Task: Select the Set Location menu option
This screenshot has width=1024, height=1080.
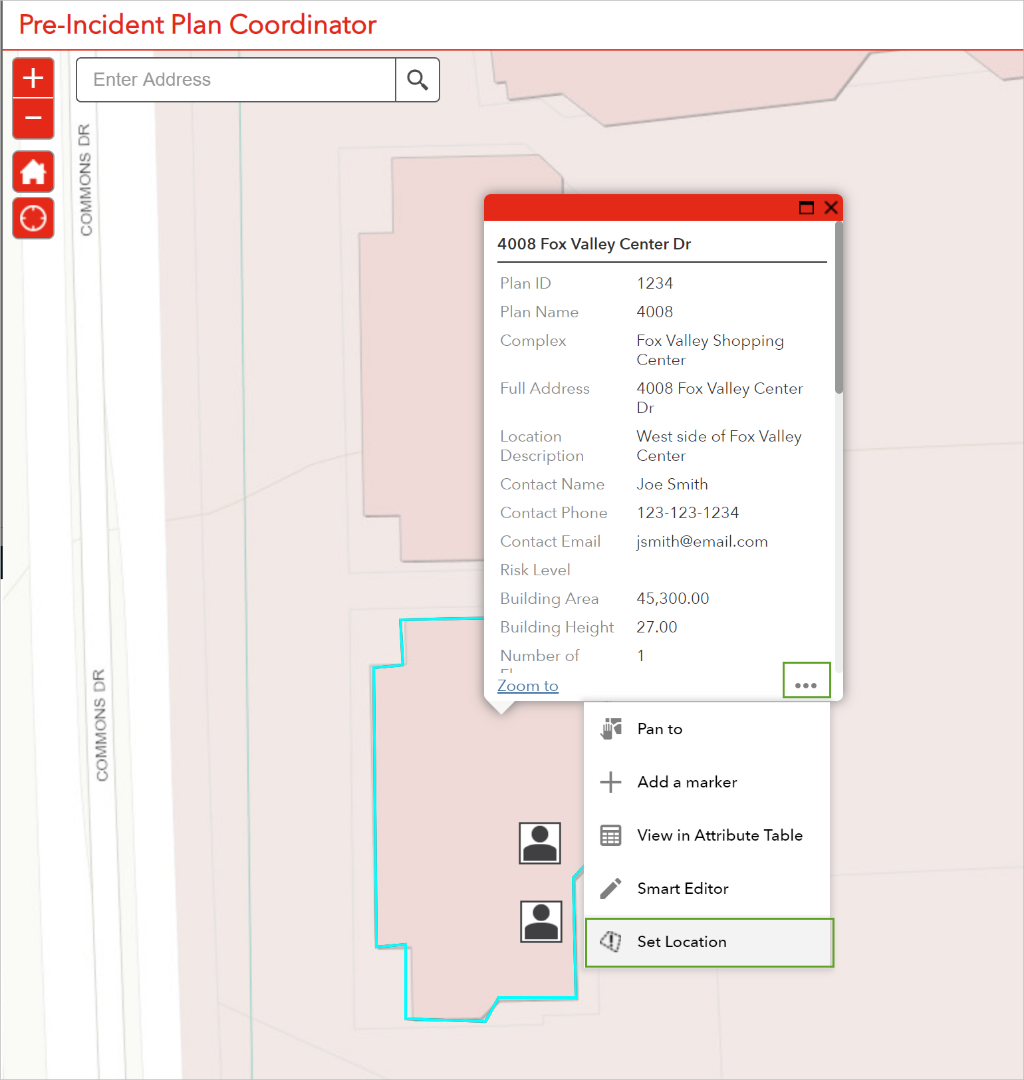Action: (682, 942)
